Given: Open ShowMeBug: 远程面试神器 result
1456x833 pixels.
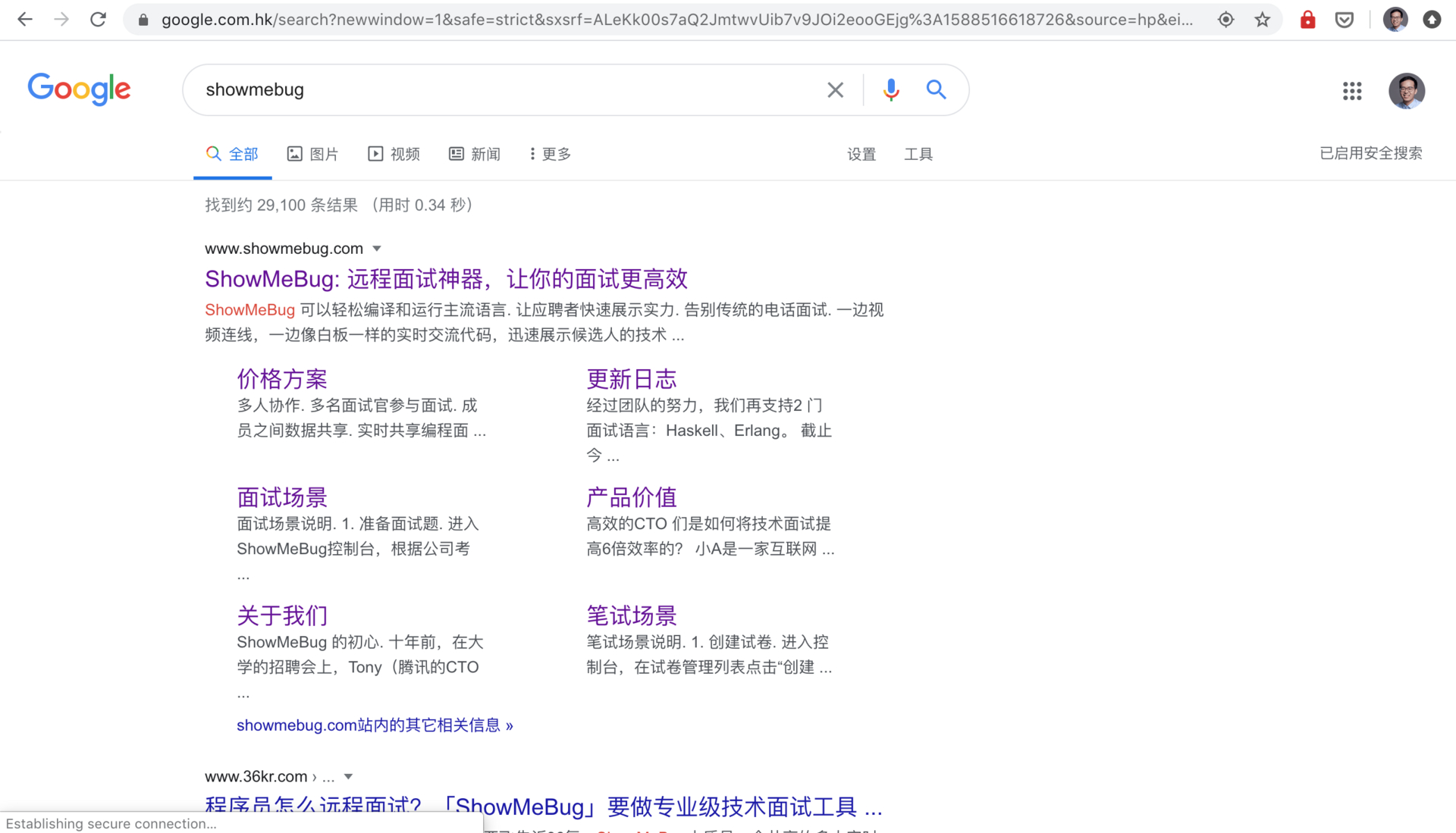Looking at the screenshot, I should click(x=446, y=279).
